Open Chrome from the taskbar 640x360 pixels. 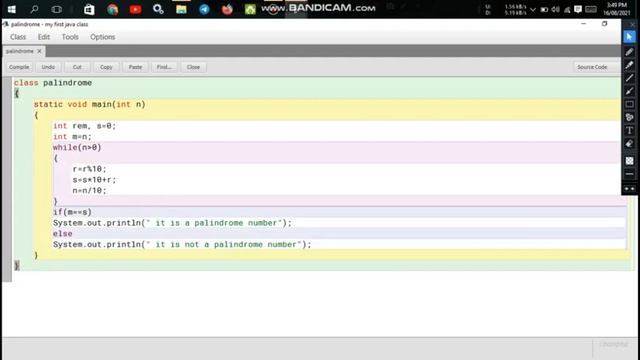112,9
